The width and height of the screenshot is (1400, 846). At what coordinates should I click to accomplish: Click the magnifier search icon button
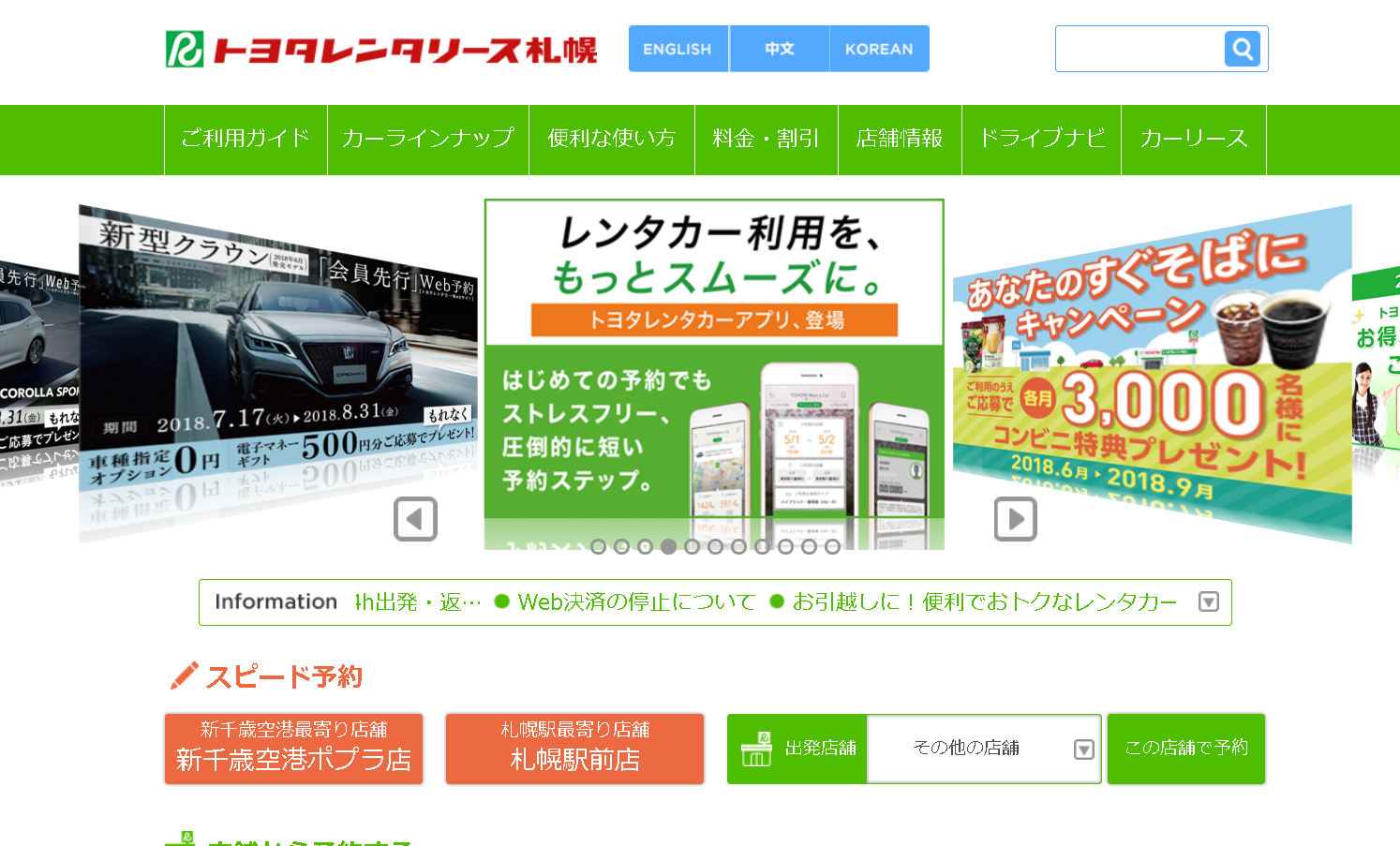[1243, 49]
